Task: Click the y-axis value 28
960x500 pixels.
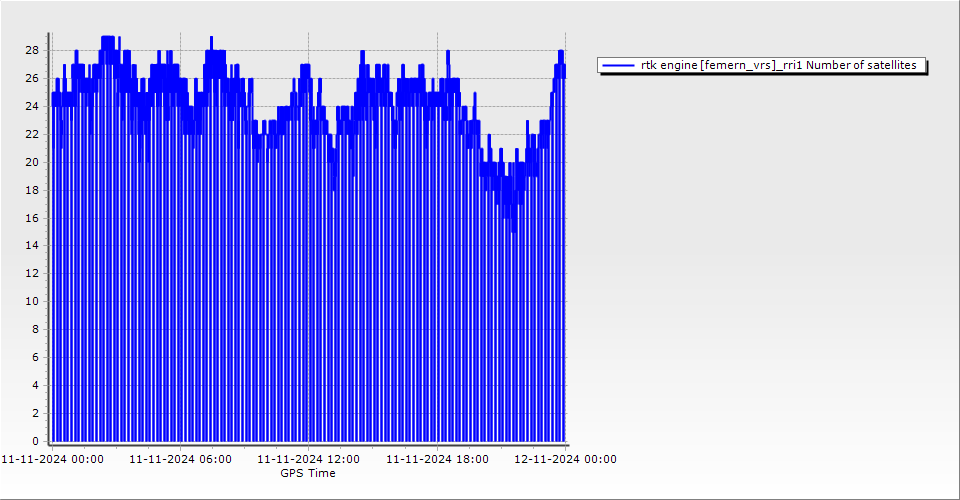Action: tap(32, 50)
